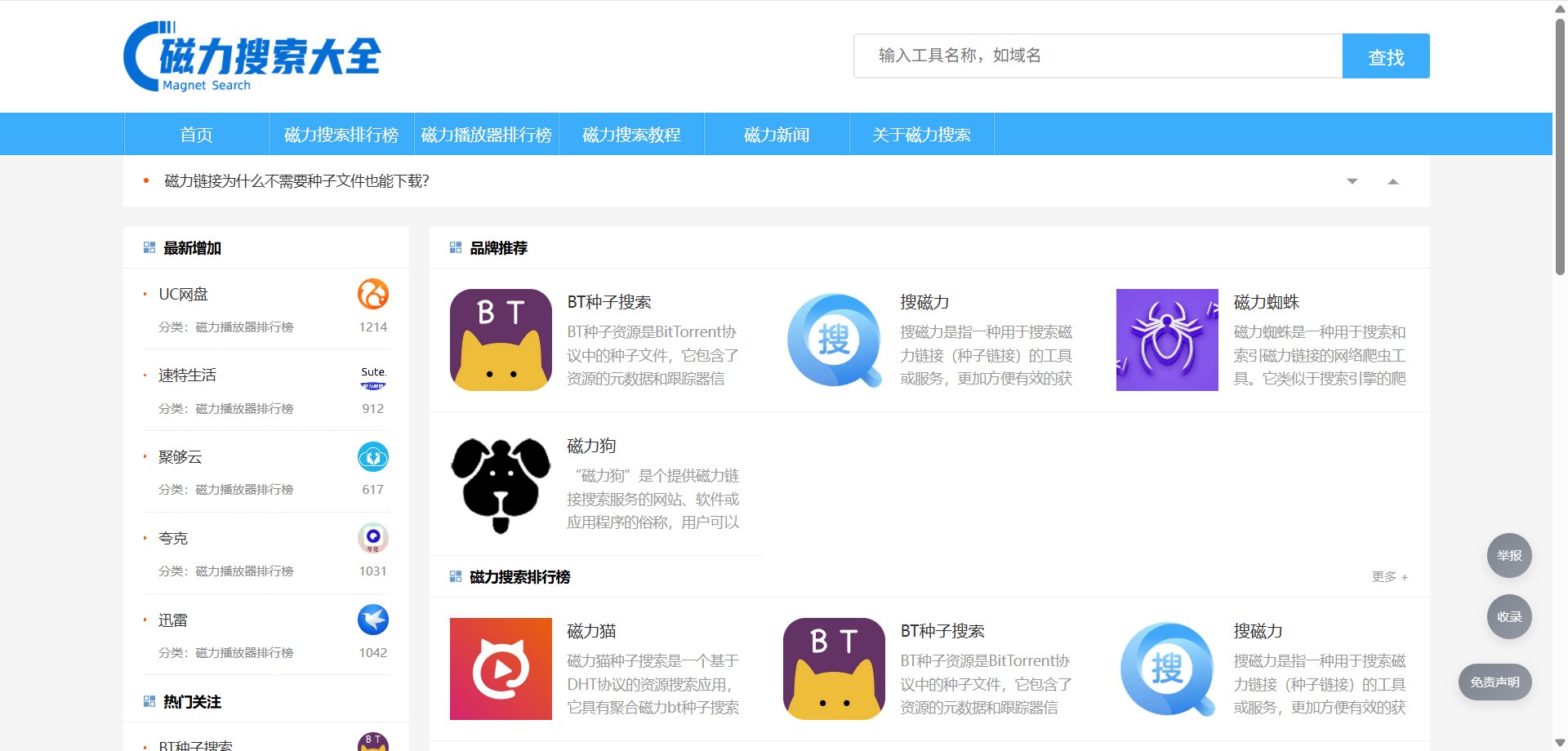Click 搜磁力 title in 品牌推荐
Viewport: 1568px width, 751px height.
coord(924,302)
